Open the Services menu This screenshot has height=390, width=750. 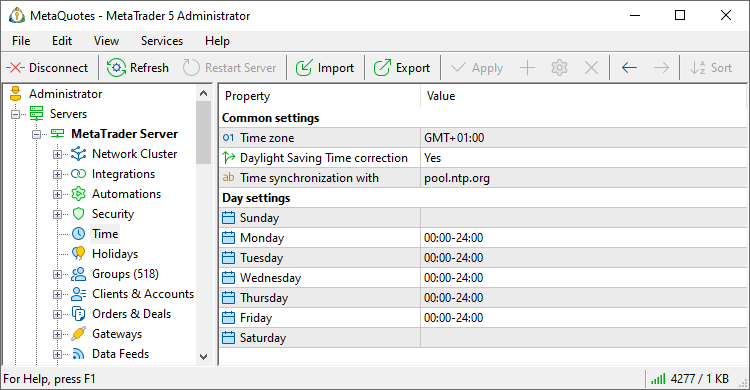(162, 41)
